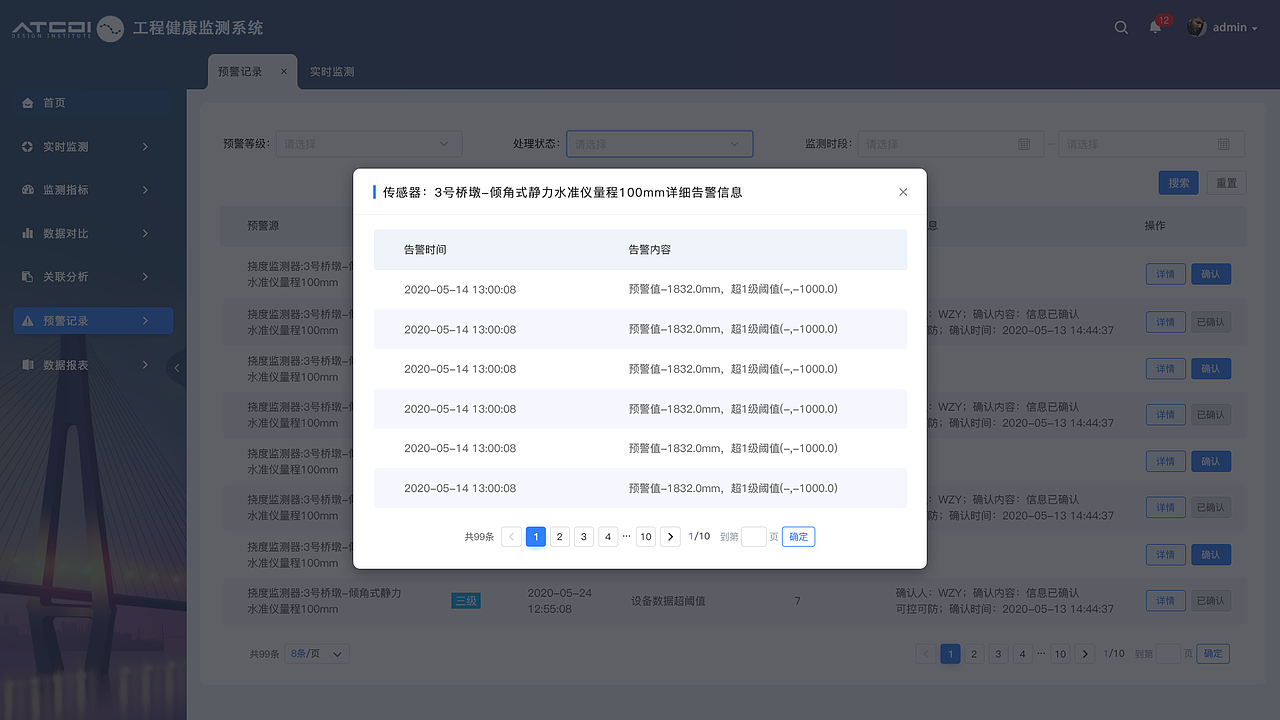Click the 监测时段 start date field
Viewport: 1280px width, 720px height.
950,144
